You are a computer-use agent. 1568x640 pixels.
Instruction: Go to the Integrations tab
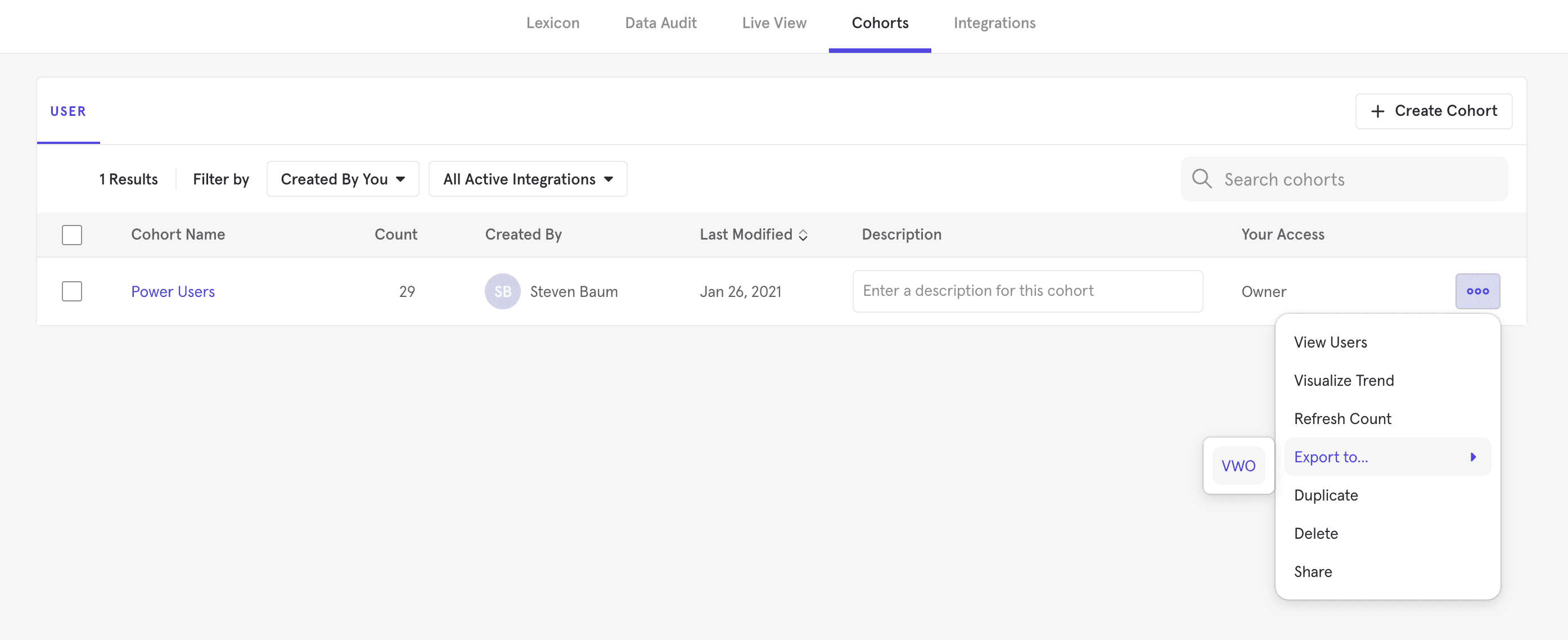(994, 23)
